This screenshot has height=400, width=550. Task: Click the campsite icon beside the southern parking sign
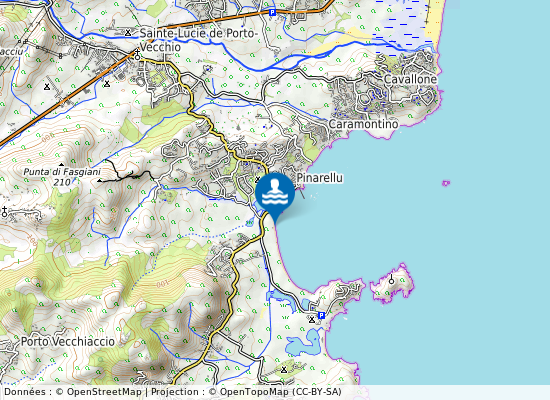tap(312, 320)
